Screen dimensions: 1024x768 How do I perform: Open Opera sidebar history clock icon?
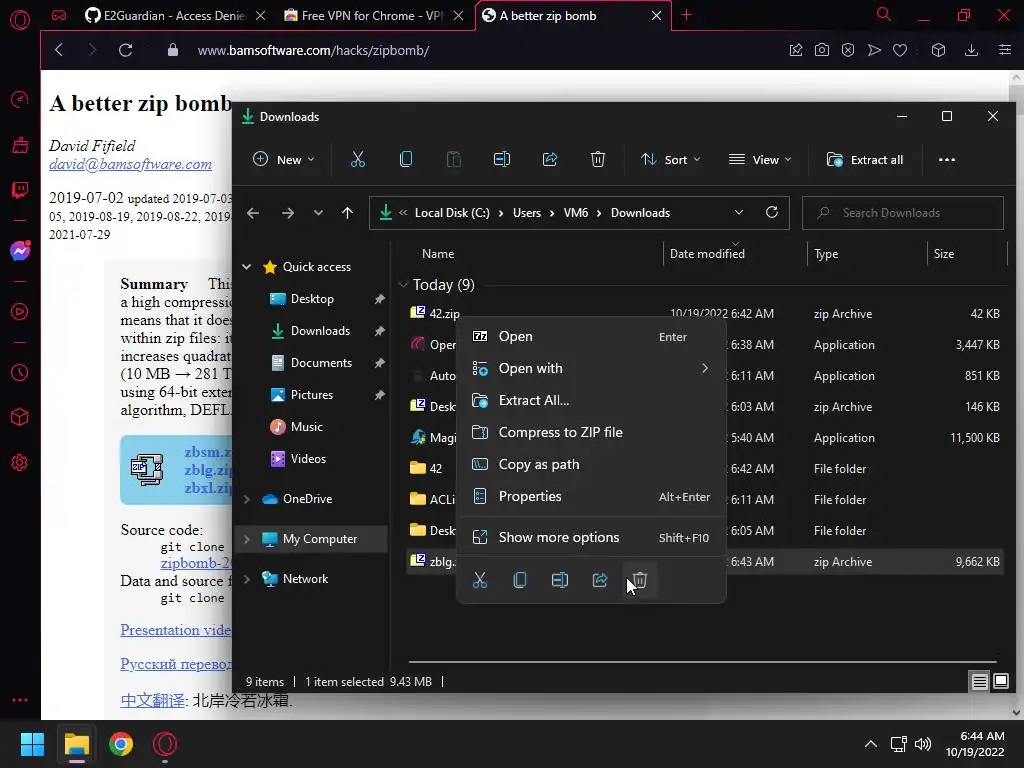[x=20, y=373]
